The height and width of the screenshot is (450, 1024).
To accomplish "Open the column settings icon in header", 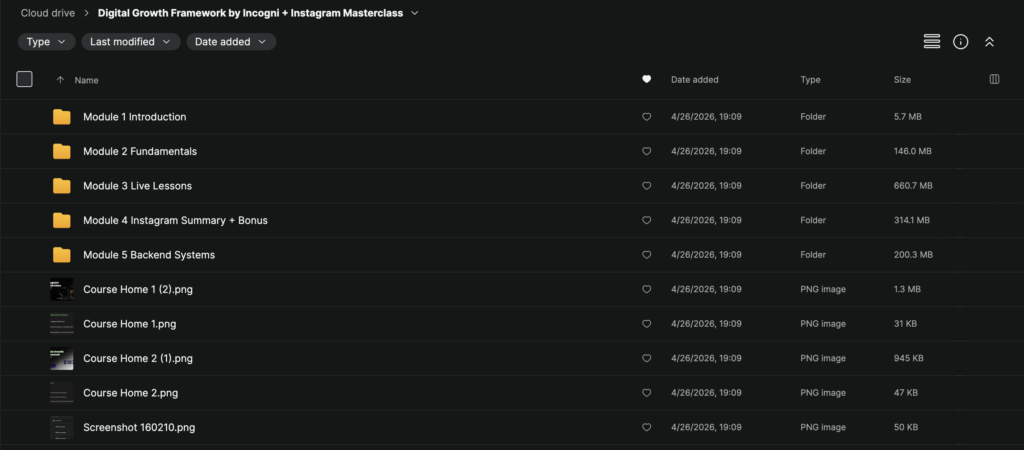I will (x=994, y=80).
